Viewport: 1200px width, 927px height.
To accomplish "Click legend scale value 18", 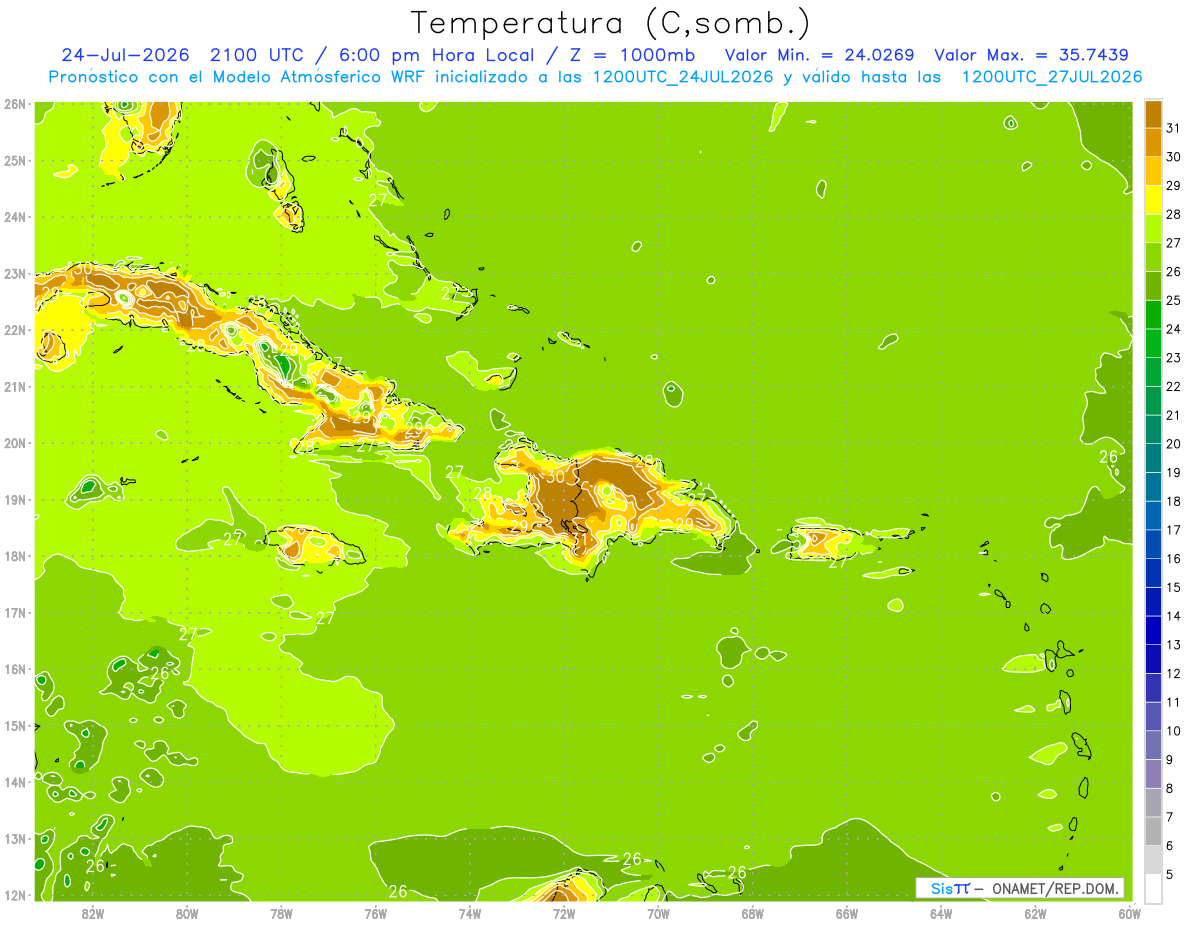I will (1173, 501).
